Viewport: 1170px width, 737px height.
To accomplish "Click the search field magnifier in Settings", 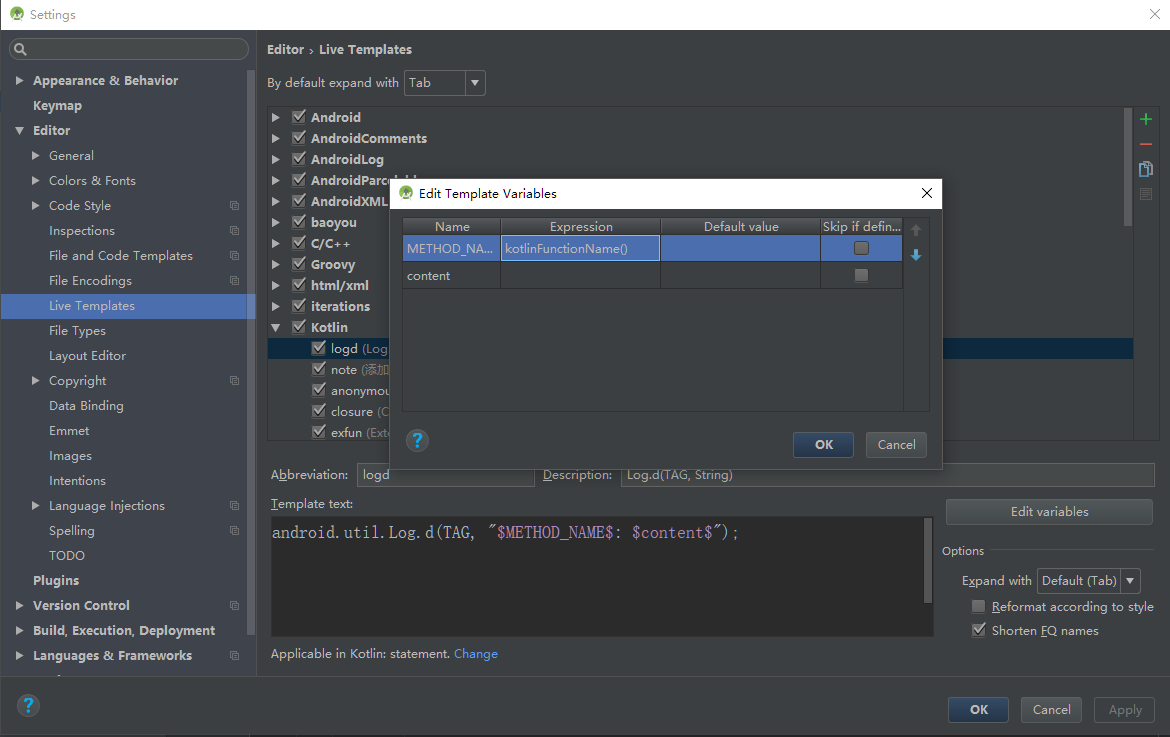I will 19,48.
